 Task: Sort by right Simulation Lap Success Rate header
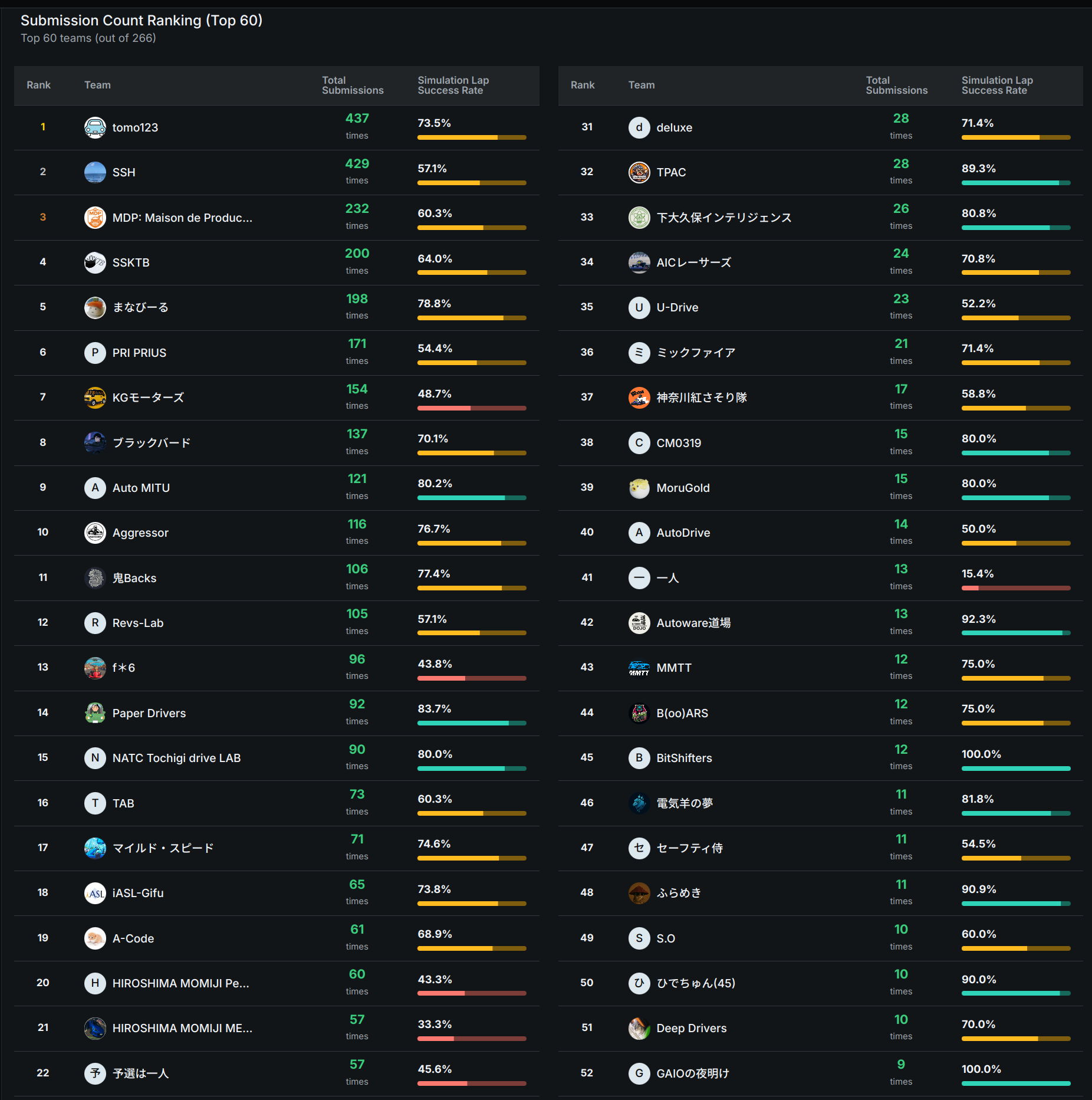[x=996, y=86]
